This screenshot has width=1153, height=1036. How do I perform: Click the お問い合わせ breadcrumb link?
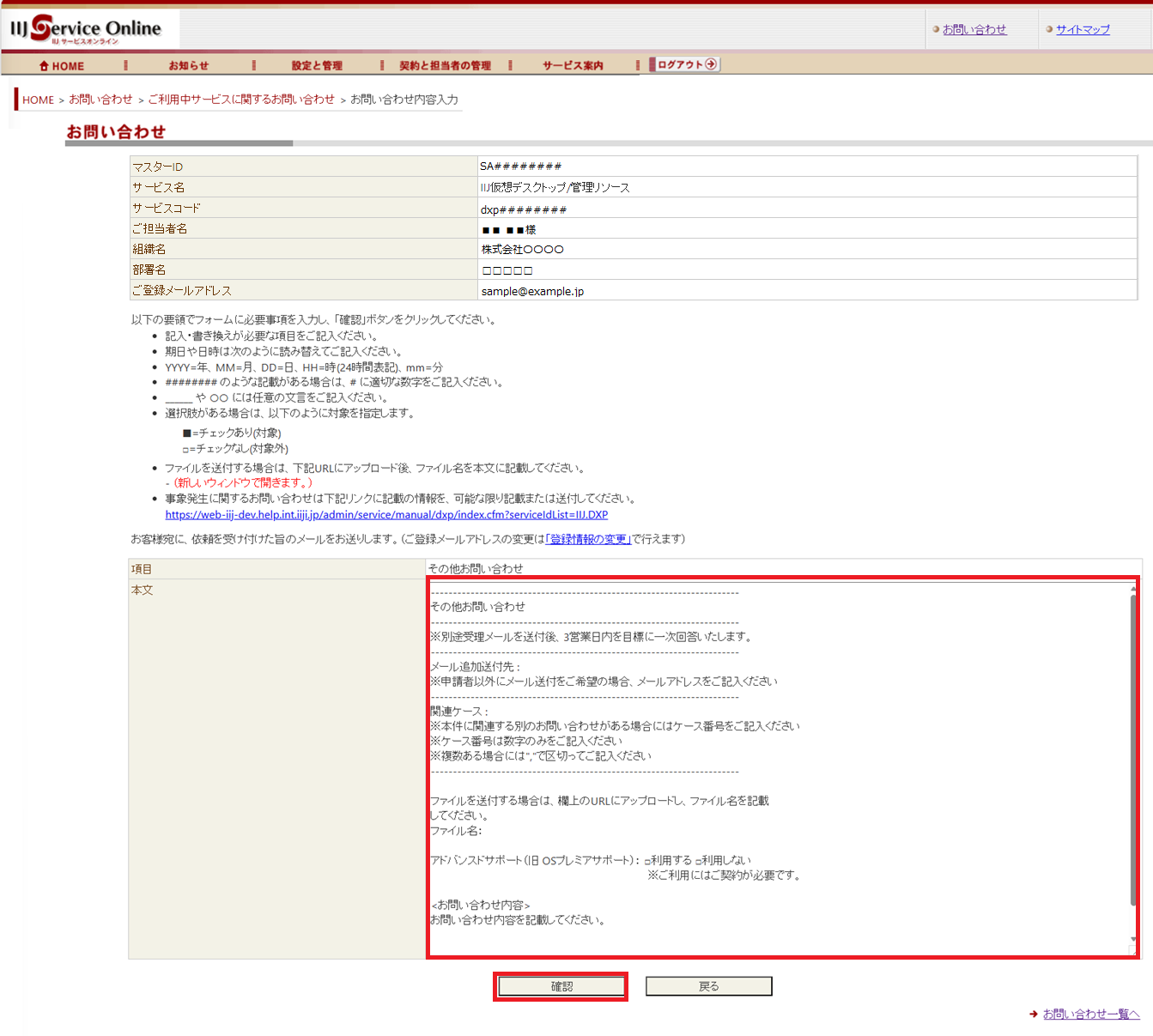(100, 100)
